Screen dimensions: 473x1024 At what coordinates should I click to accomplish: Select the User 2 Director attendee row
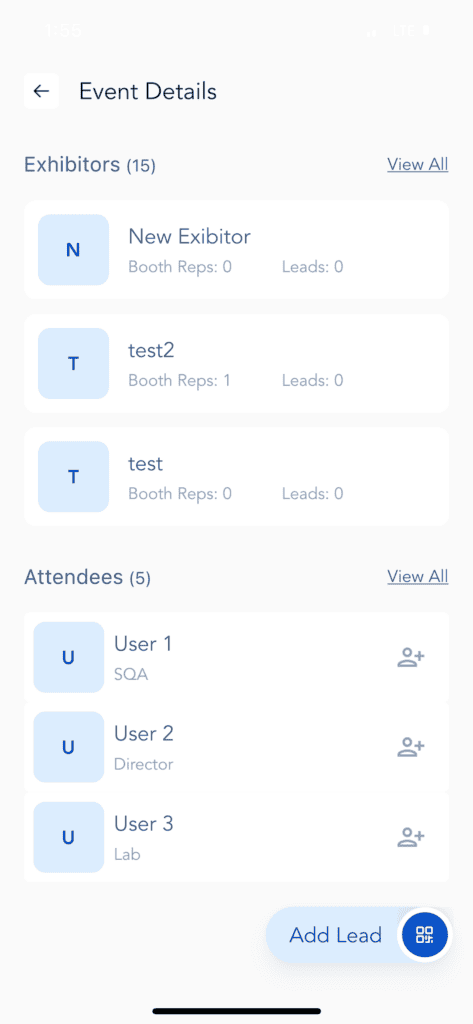pos(236,747)
